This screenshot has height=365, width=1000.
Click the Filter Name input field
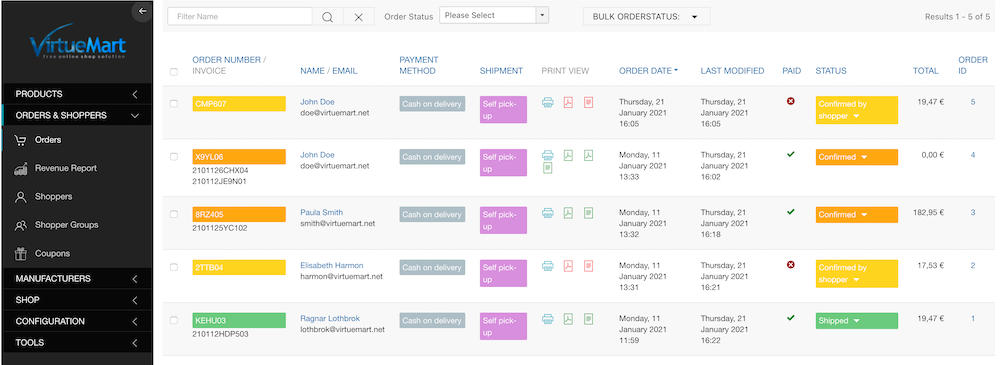click(240, 17)
